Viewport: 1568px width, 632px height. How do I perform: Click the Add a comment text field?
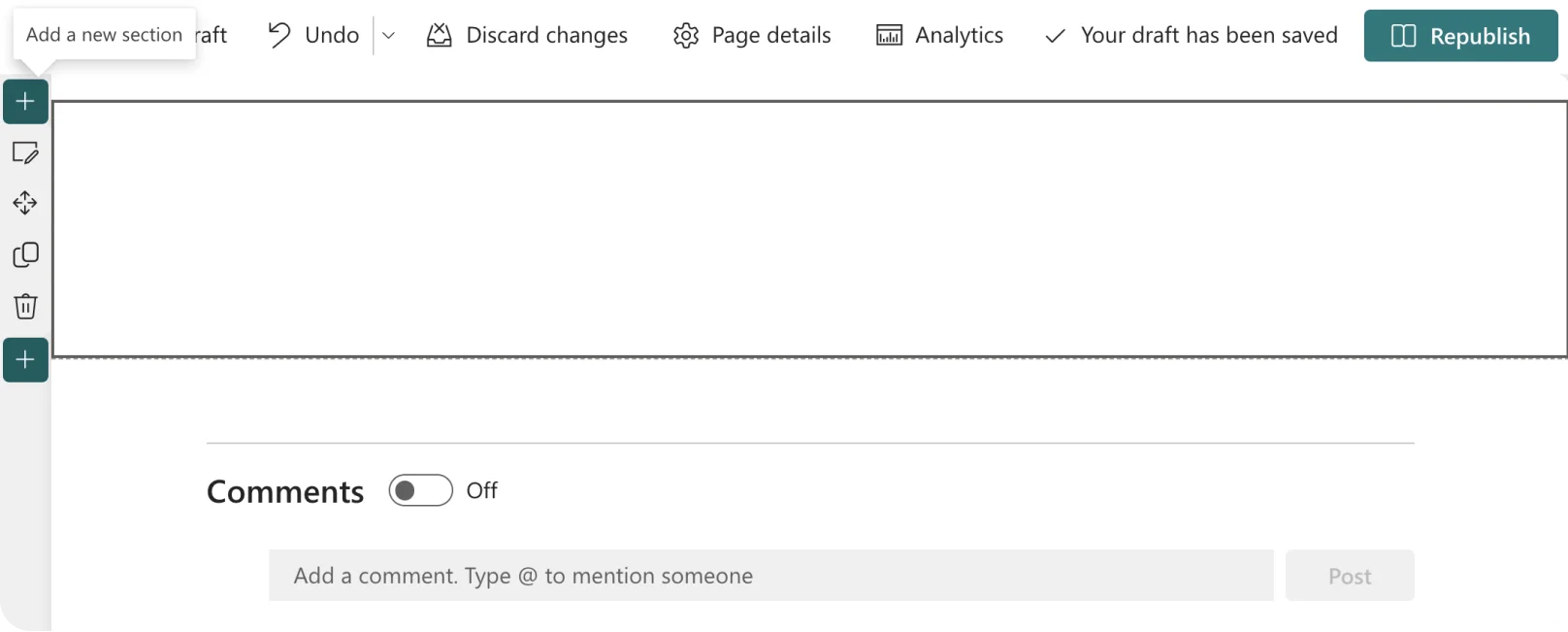770,576
